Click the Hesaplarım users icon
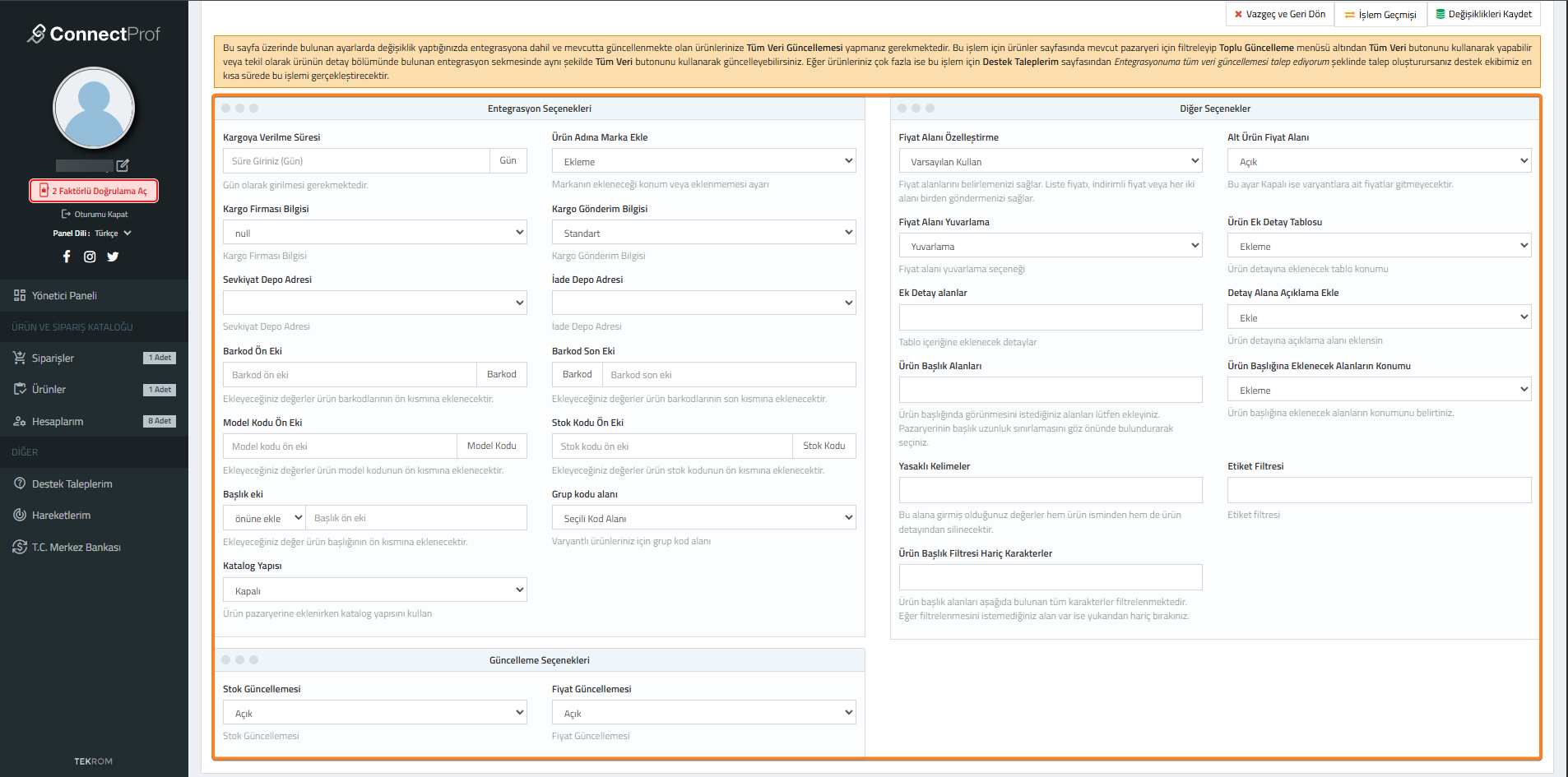The width and height of the screenshot is (1568, 777). click(x=20, y=421)
